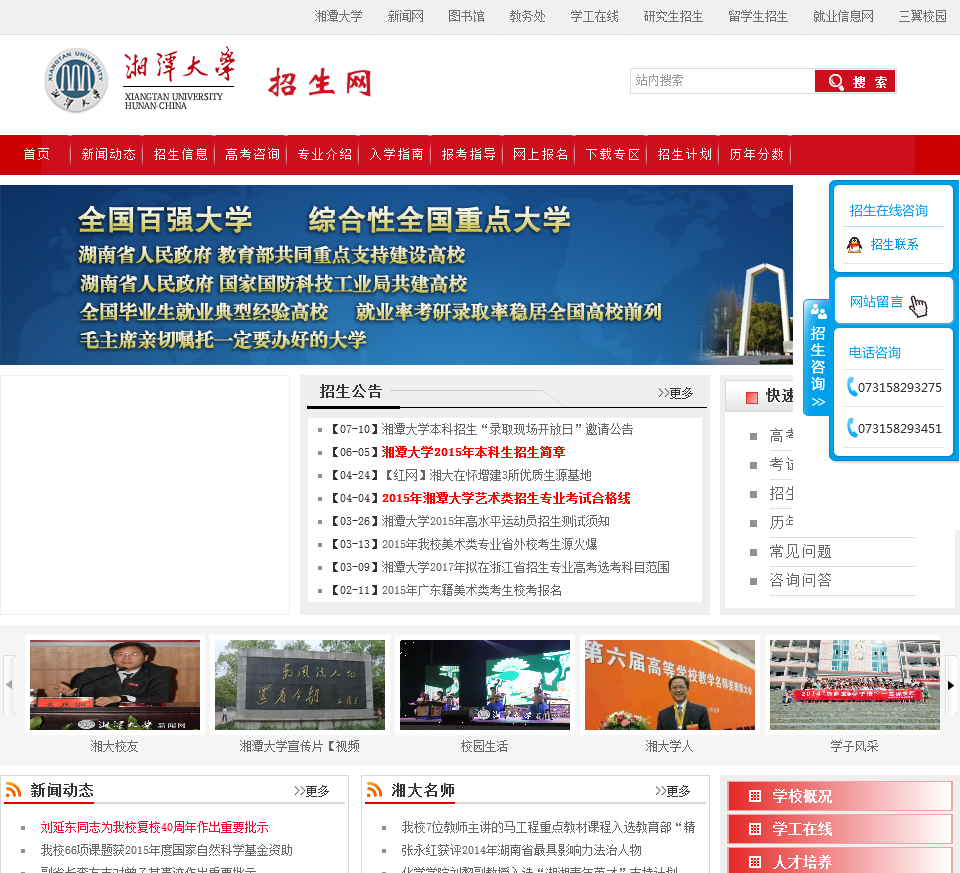Open 历年分数 in the navigation bar

[756, 154]
